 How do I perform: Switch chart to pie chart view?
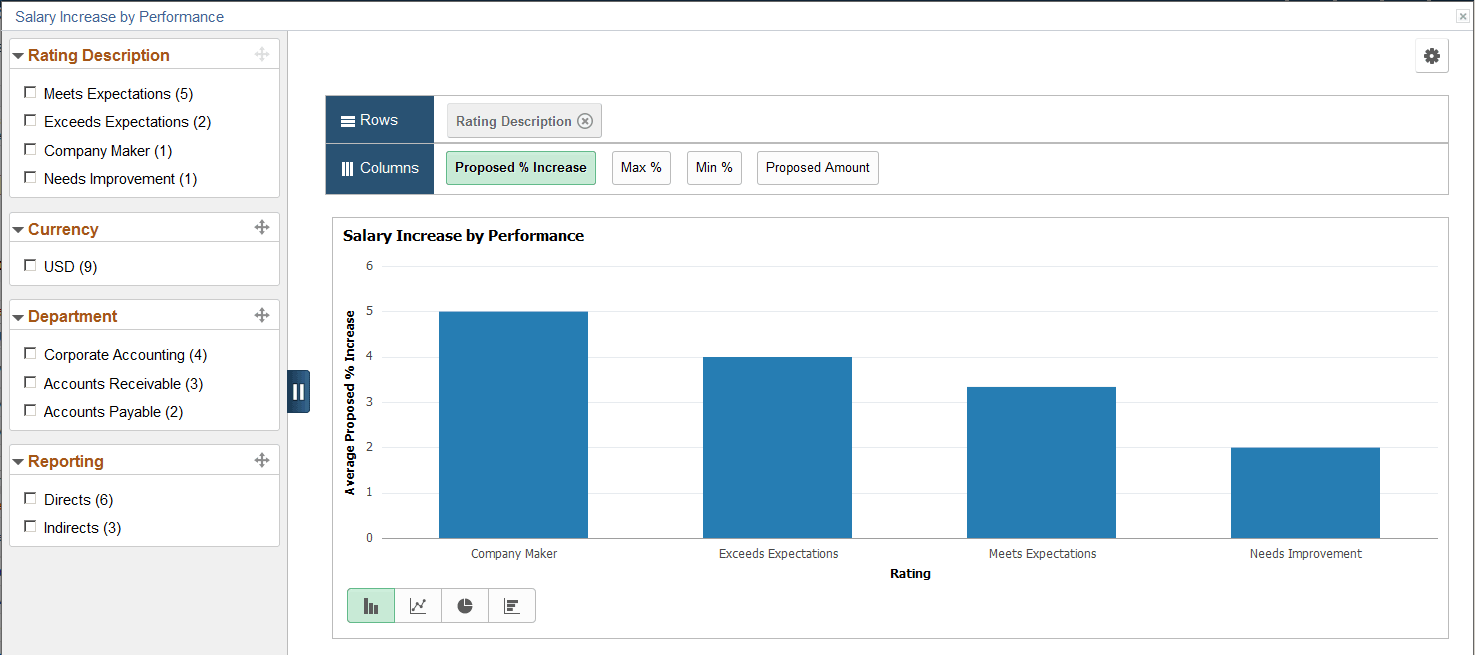click(x=465, y=605)
